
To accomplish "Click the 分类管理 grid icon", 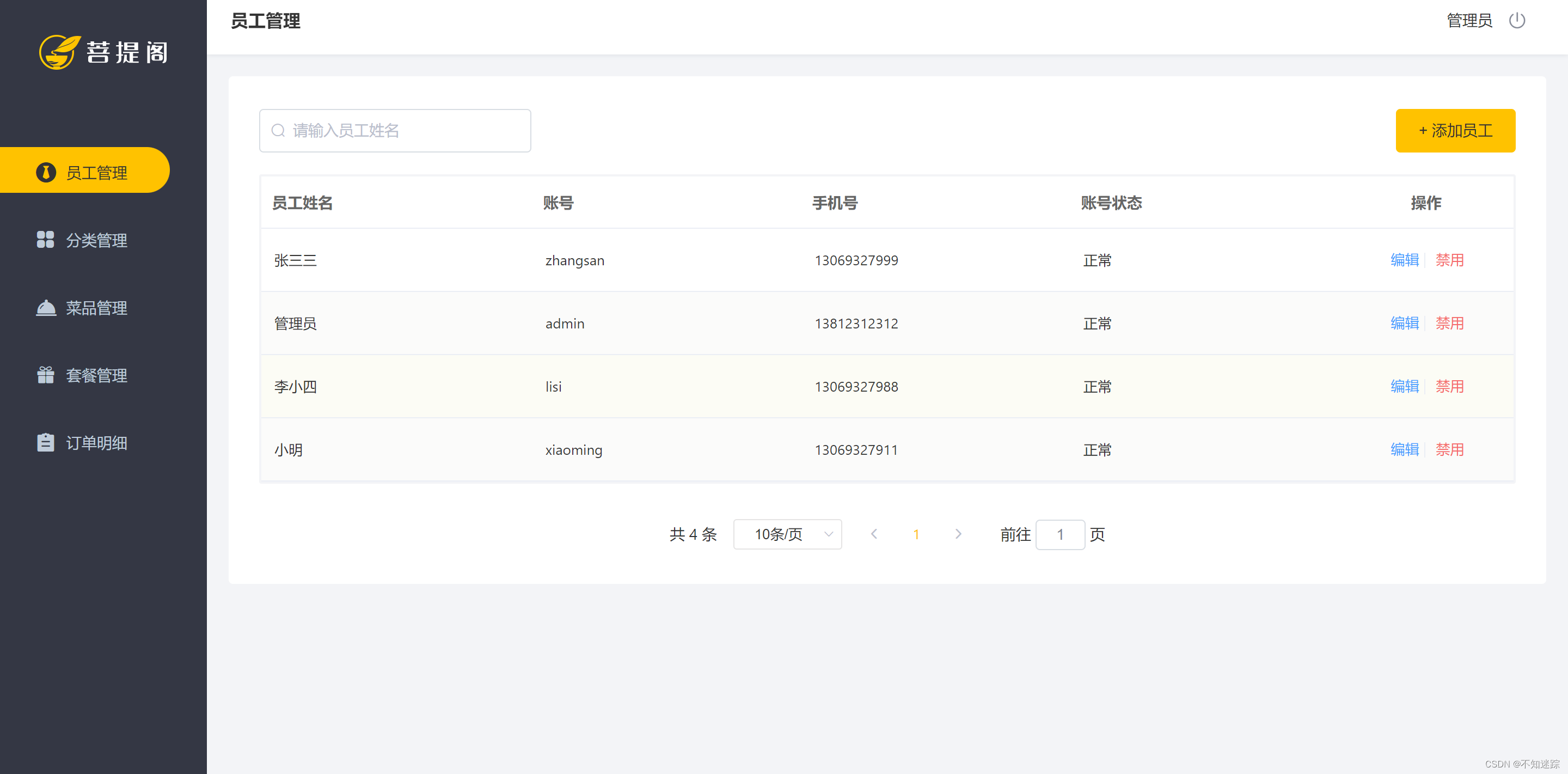I will click(x=45, y=239).
